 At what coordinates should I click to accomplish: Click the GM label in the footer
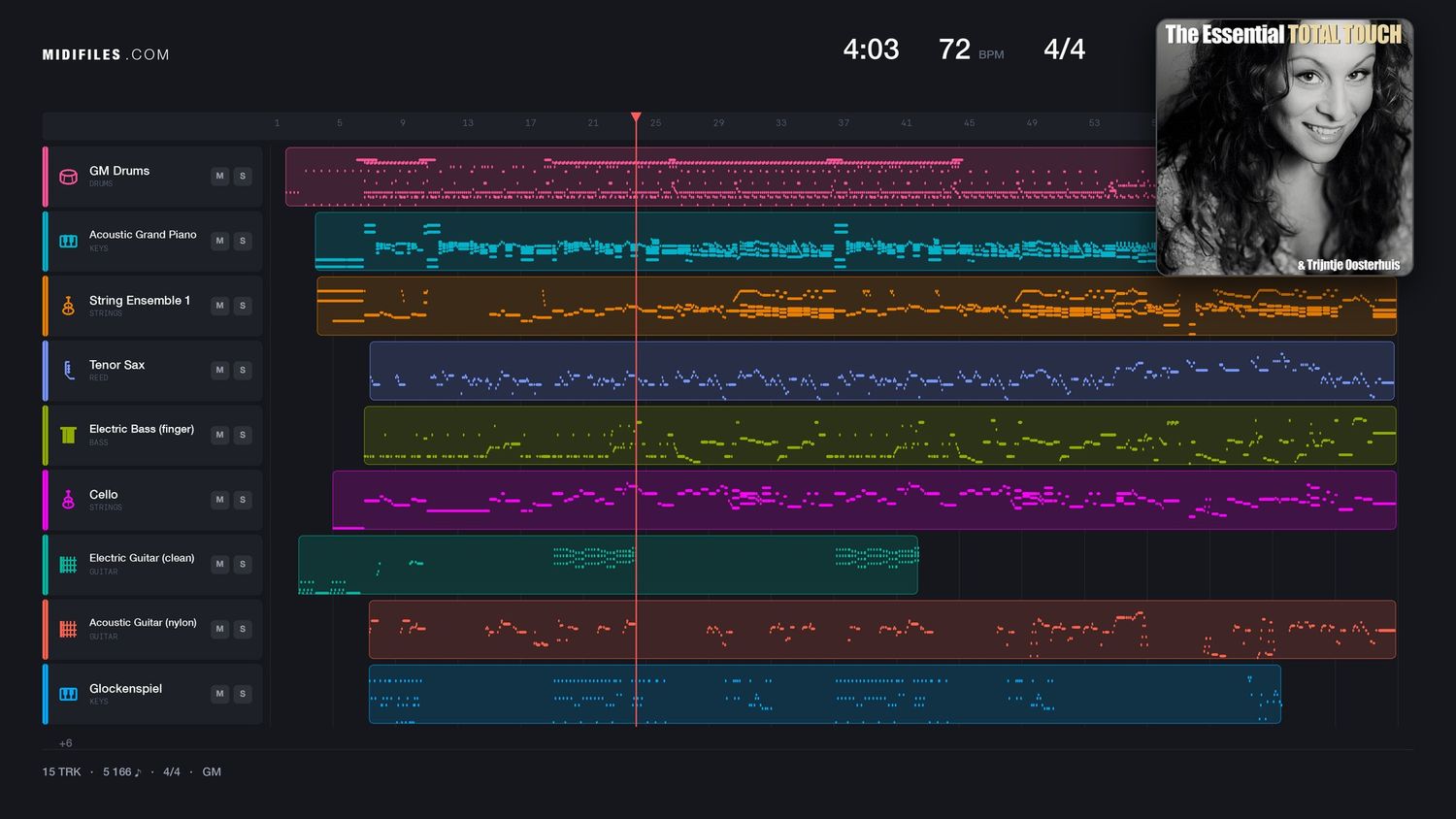[x=212, y=772]
